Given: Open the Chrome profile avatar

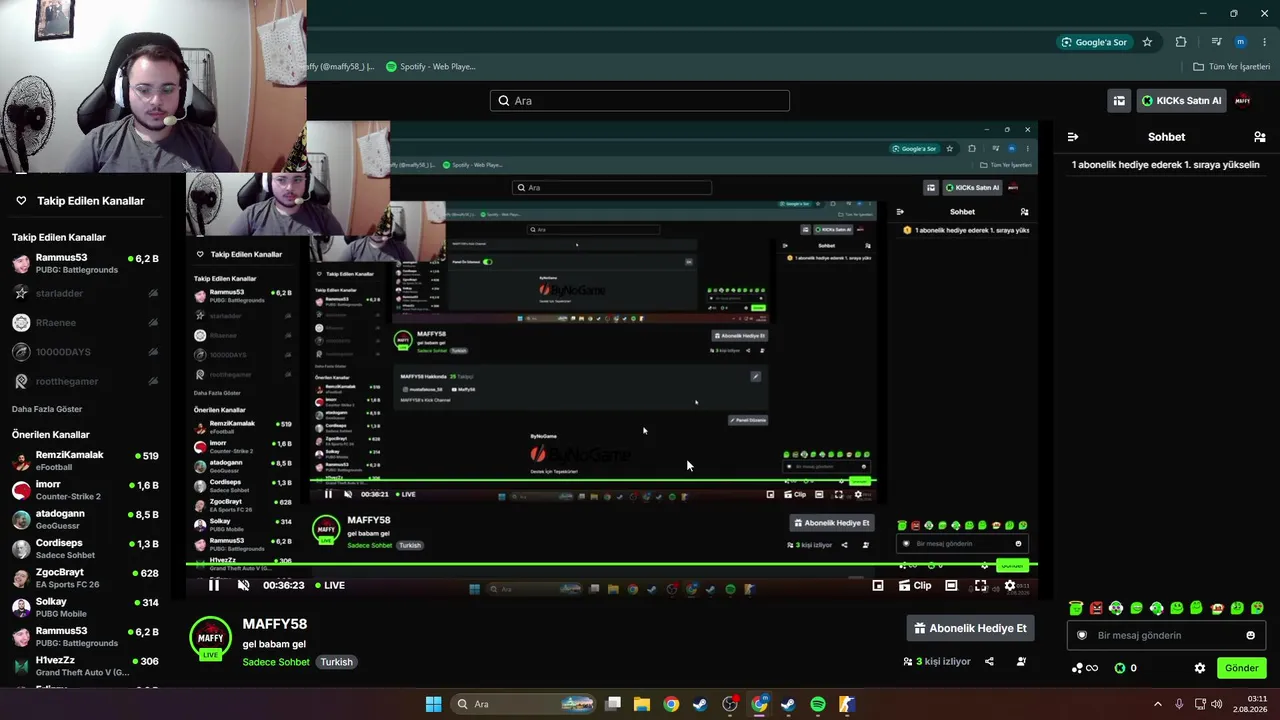Looking at the screenshot, I should tap(1240, 42).
